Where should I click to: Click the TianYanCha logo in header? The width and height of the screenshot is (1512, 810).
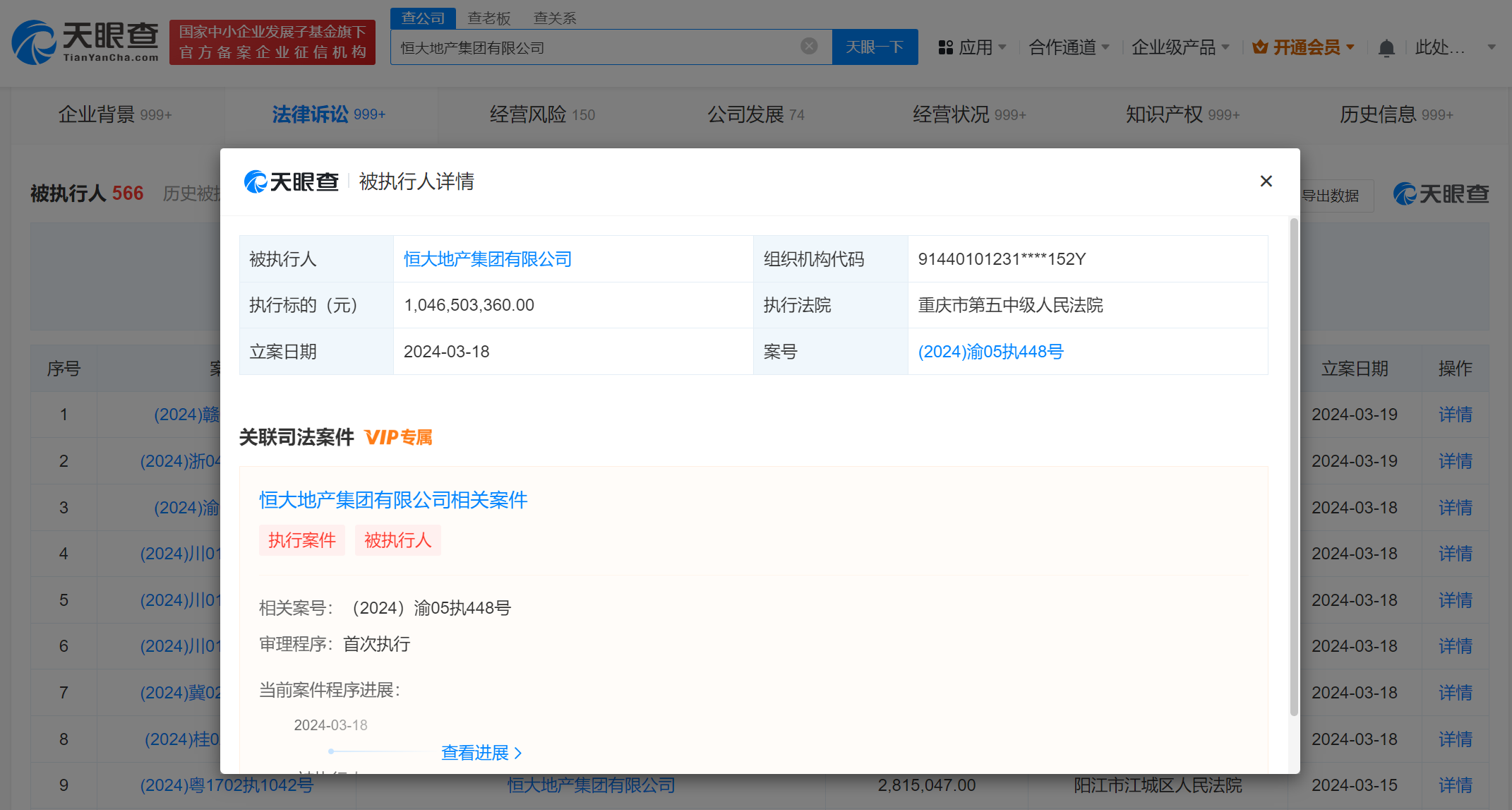(x=85, y=42)
